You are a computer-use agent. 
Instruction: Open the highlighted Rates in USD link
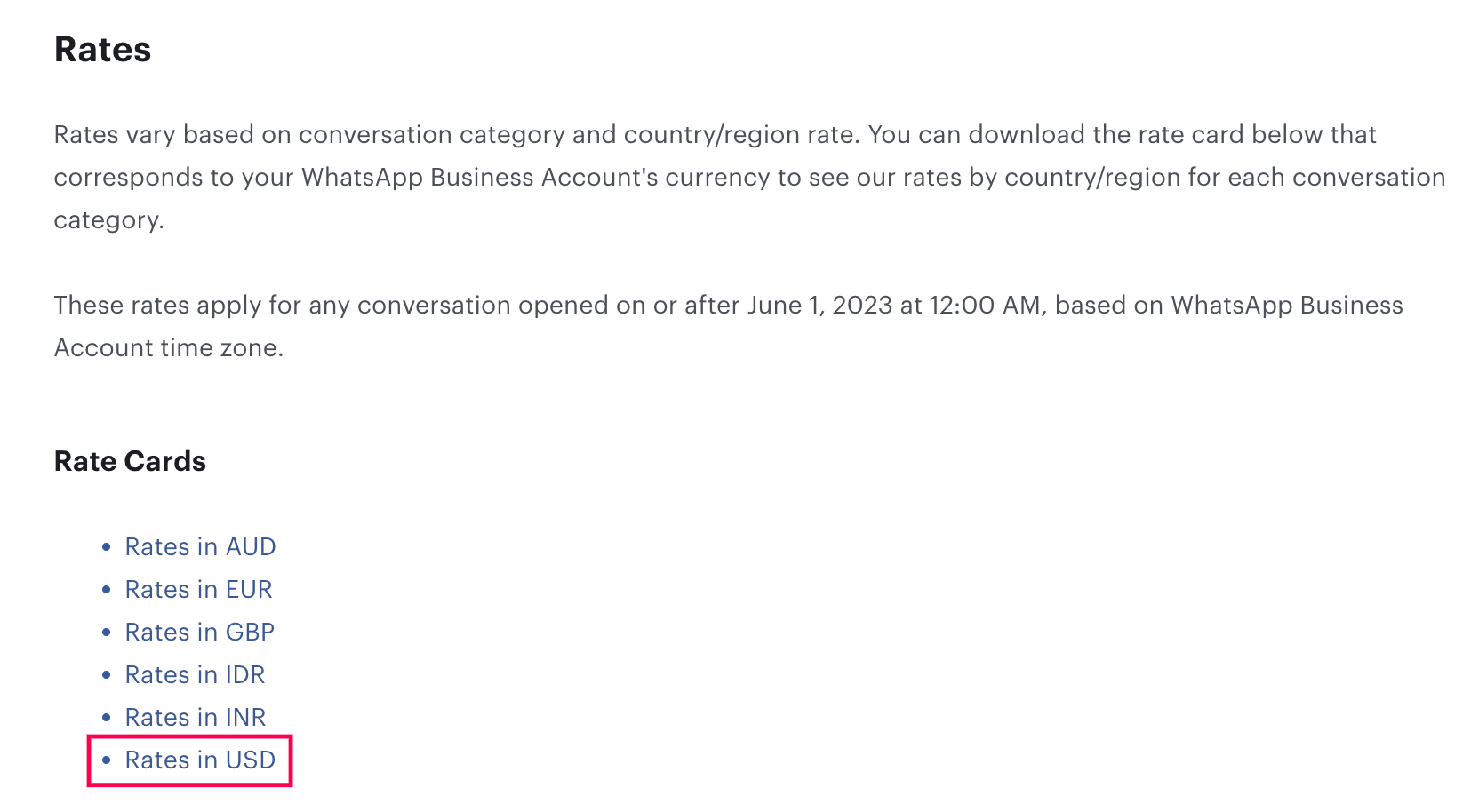(x=200, y=760)
